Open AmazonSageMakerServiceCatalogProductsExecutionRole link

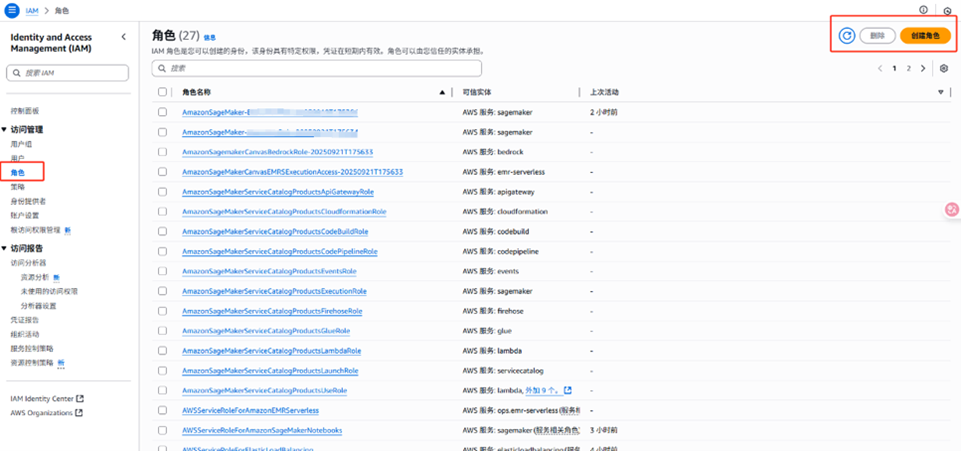(274, 291)
